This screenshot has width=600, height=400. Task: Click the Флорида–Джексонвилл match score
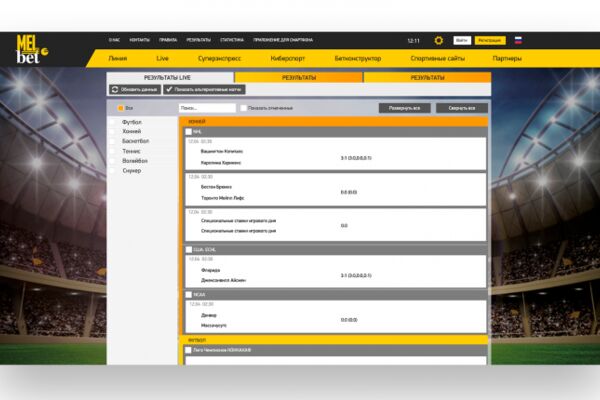pos(356,275)
